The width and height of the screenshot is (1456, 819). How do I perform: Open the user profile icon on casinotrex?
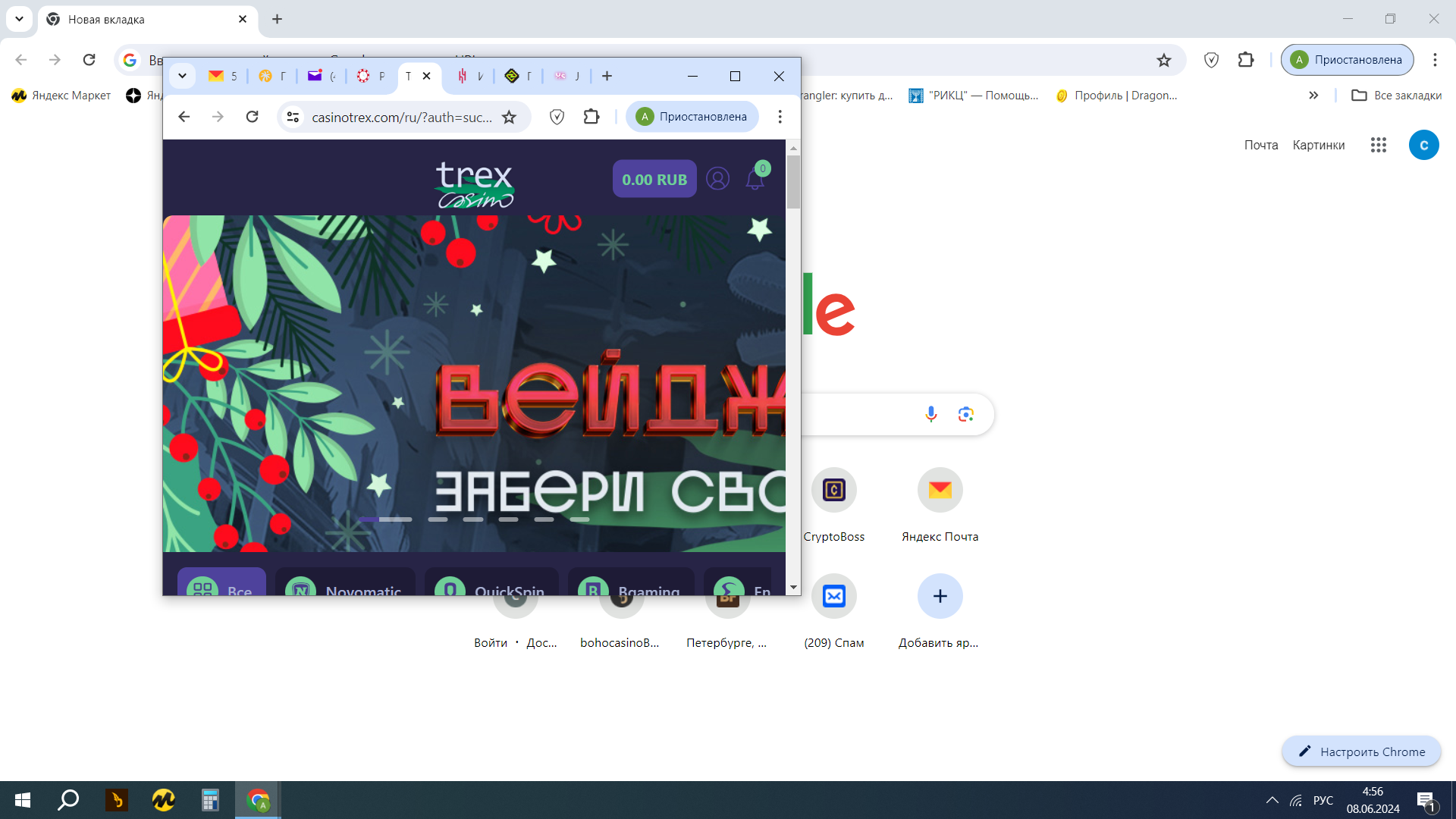(x=717, y=179)
